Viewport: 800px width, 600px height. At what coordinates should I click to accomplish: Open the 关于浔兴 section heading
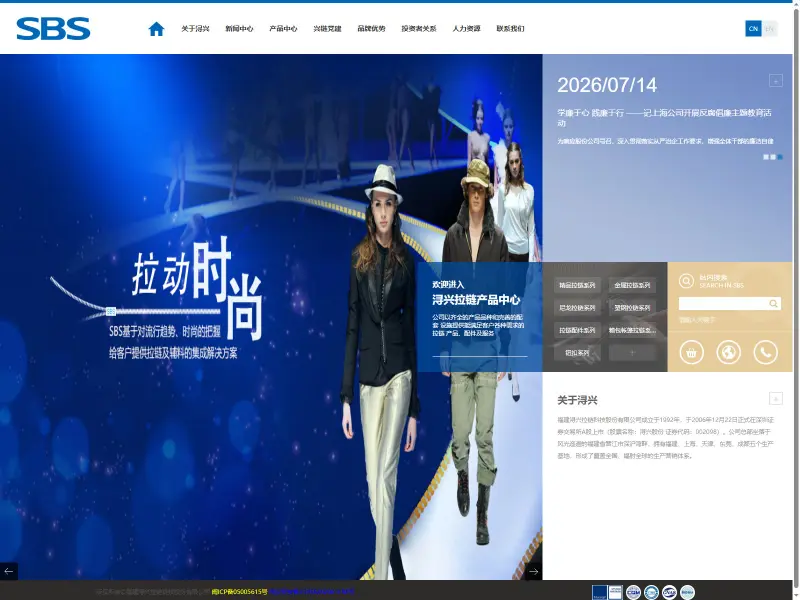(x=577, y=400)
